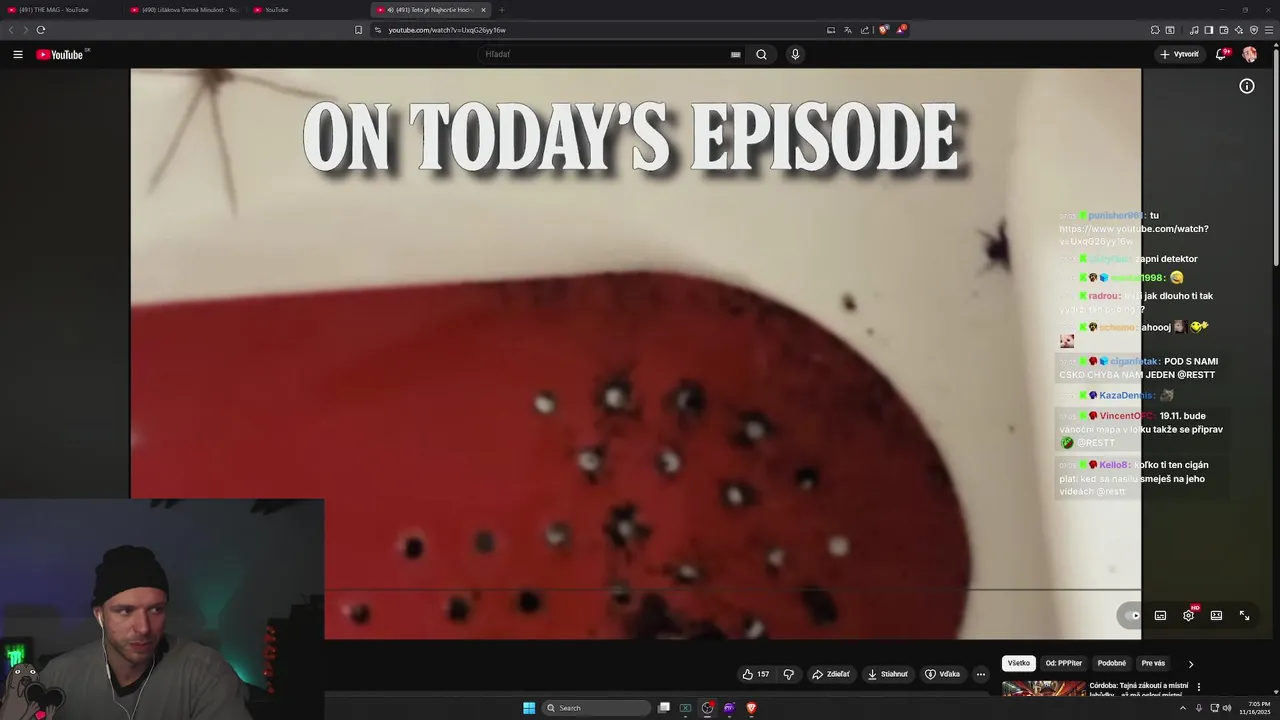
Task: Open the account avatar menu
Action: [1249, 54]
